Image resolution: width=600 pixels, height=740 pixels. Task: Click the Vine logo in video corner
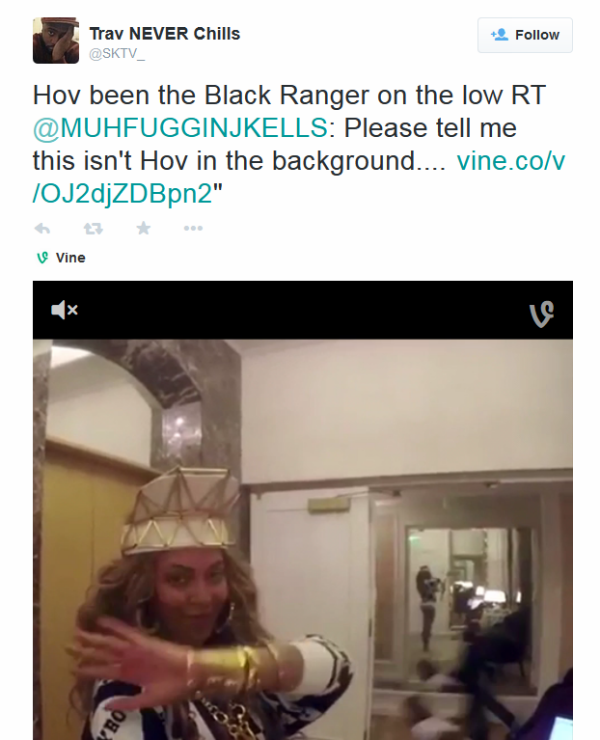[x=541, y=314]
